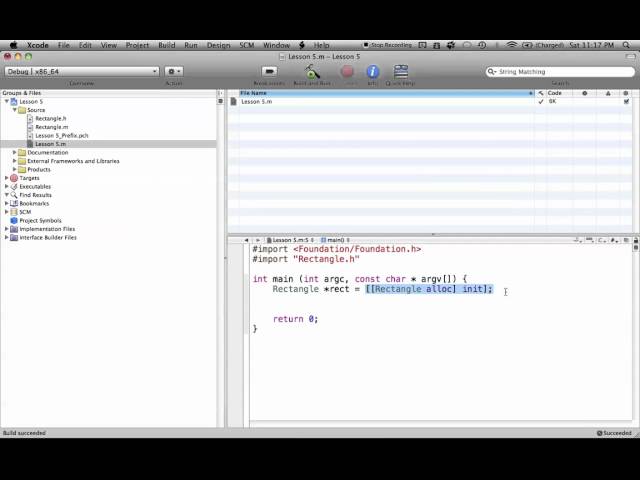640x480 pixels.
Task: Go back with editor history arrow
Action: tap(247, 240)
